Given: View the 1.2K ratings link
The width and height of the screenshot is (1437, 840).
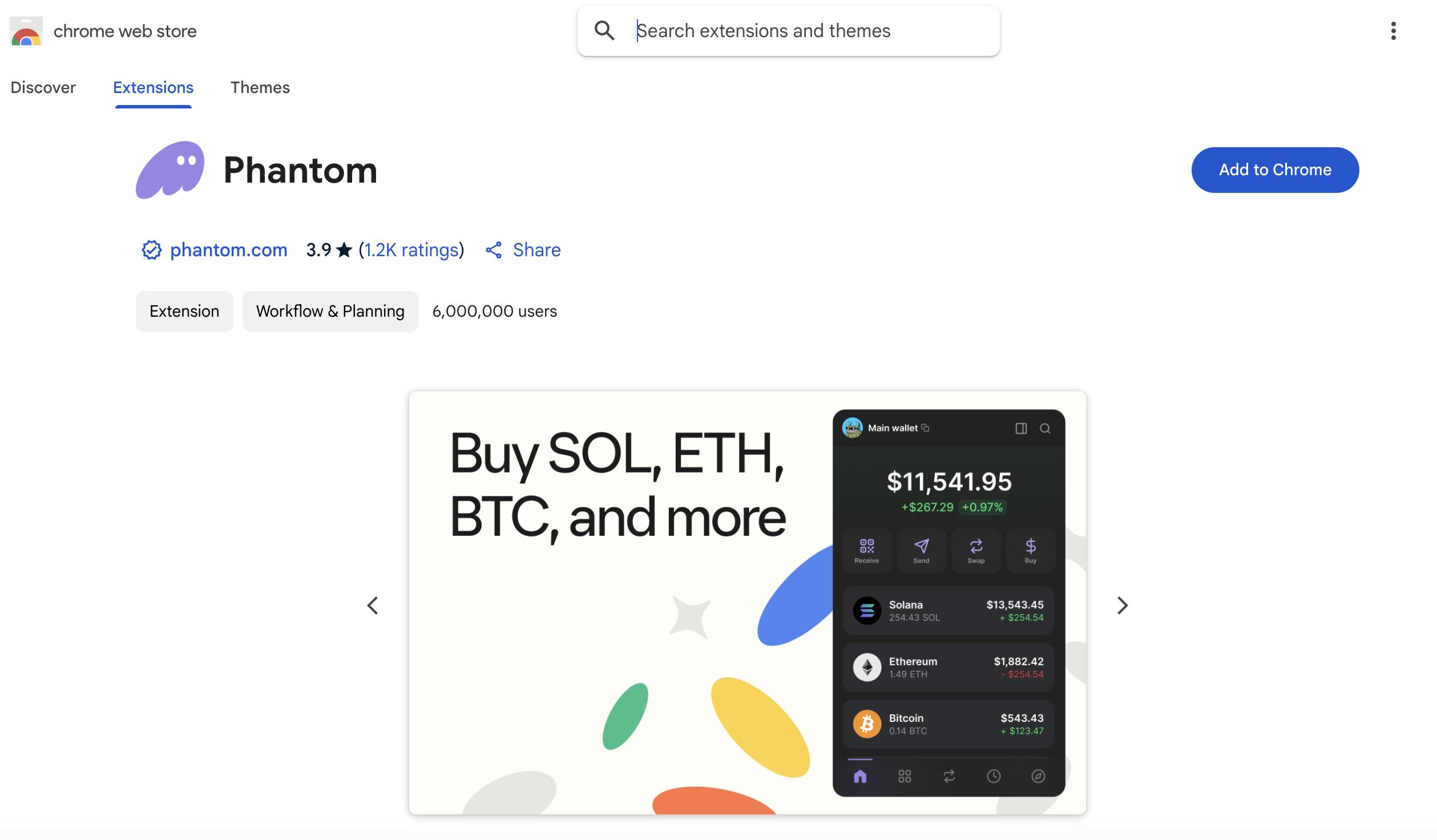Looking at the screenshot, I should pyautogui.click(x=410, y=250).
